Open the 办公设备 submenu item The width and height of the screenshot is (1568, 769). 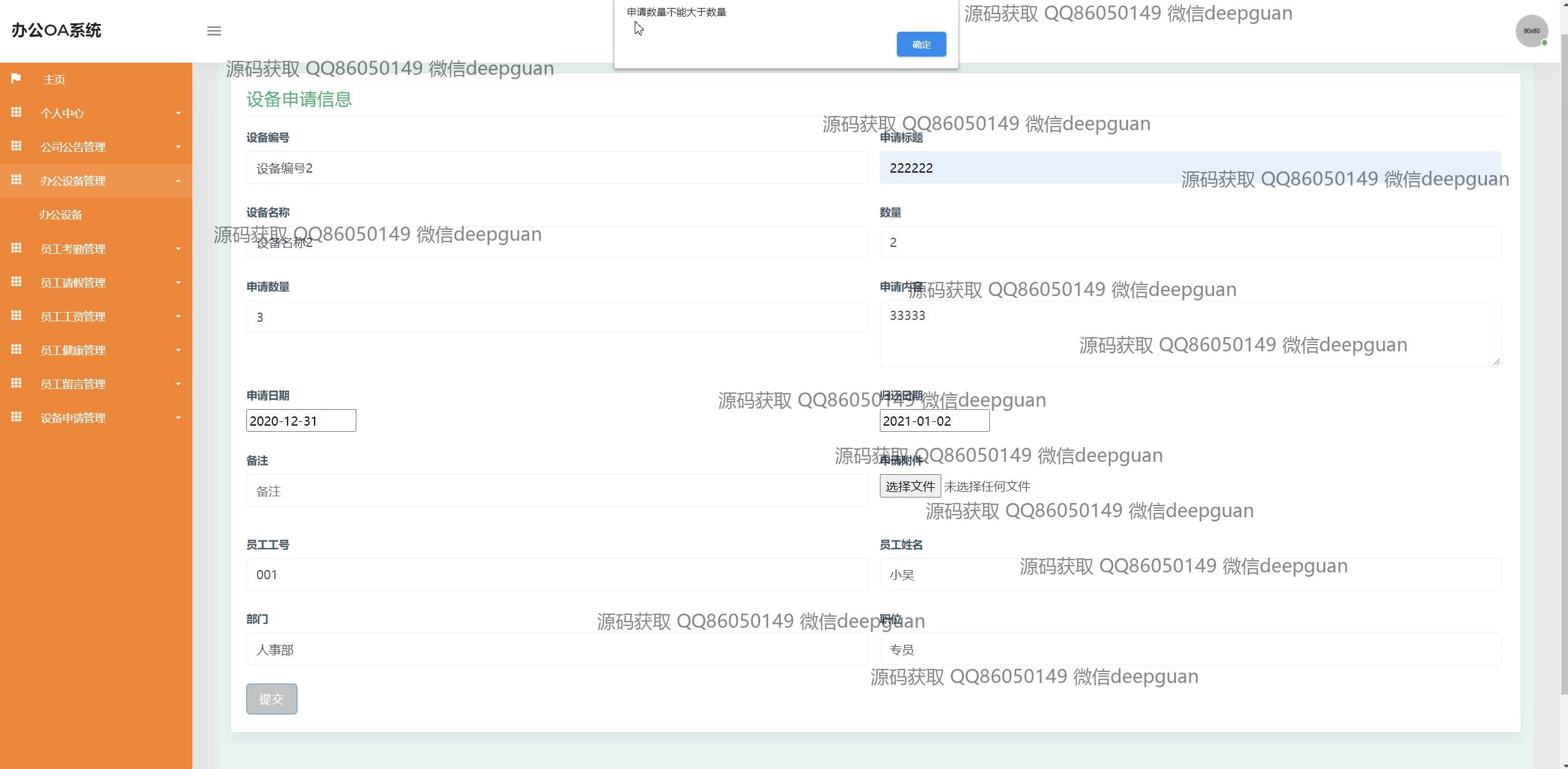(60, 214)
